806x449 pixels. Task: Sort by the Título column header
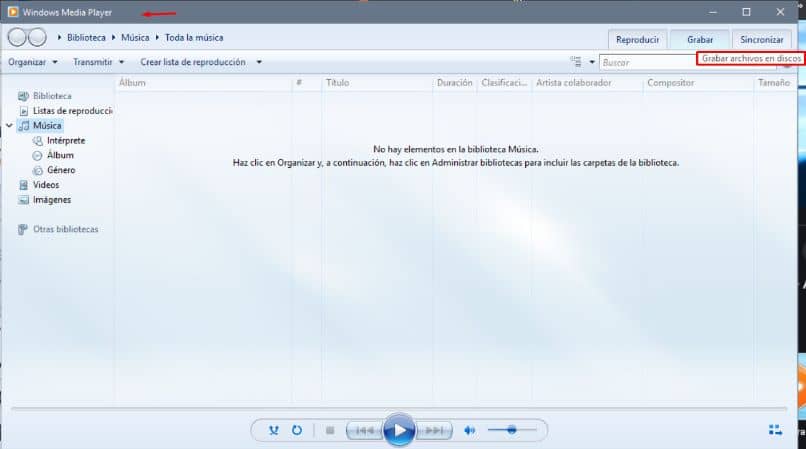tap(377, 83)
